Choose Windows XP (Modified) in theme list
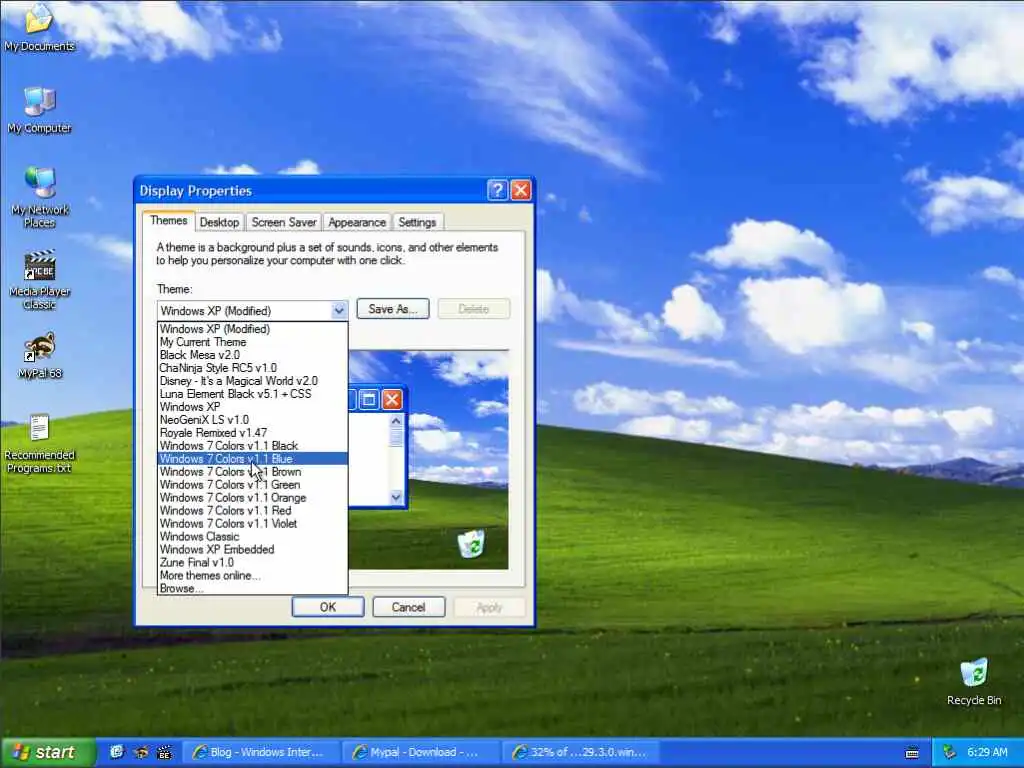The image size is (1024, 768). click(253, 329)
